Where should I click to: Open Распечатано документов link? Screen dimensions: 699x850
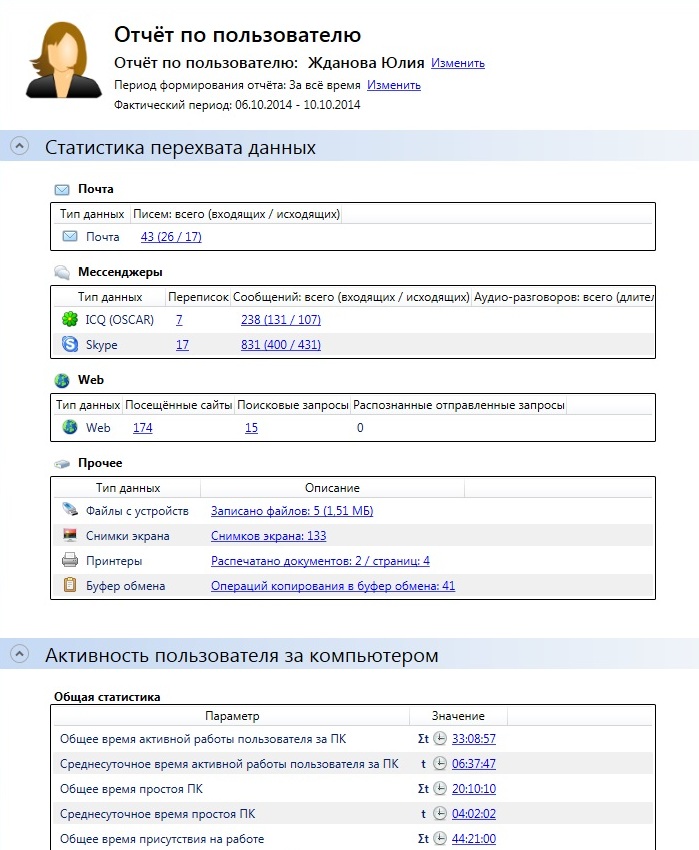(320, 561)
